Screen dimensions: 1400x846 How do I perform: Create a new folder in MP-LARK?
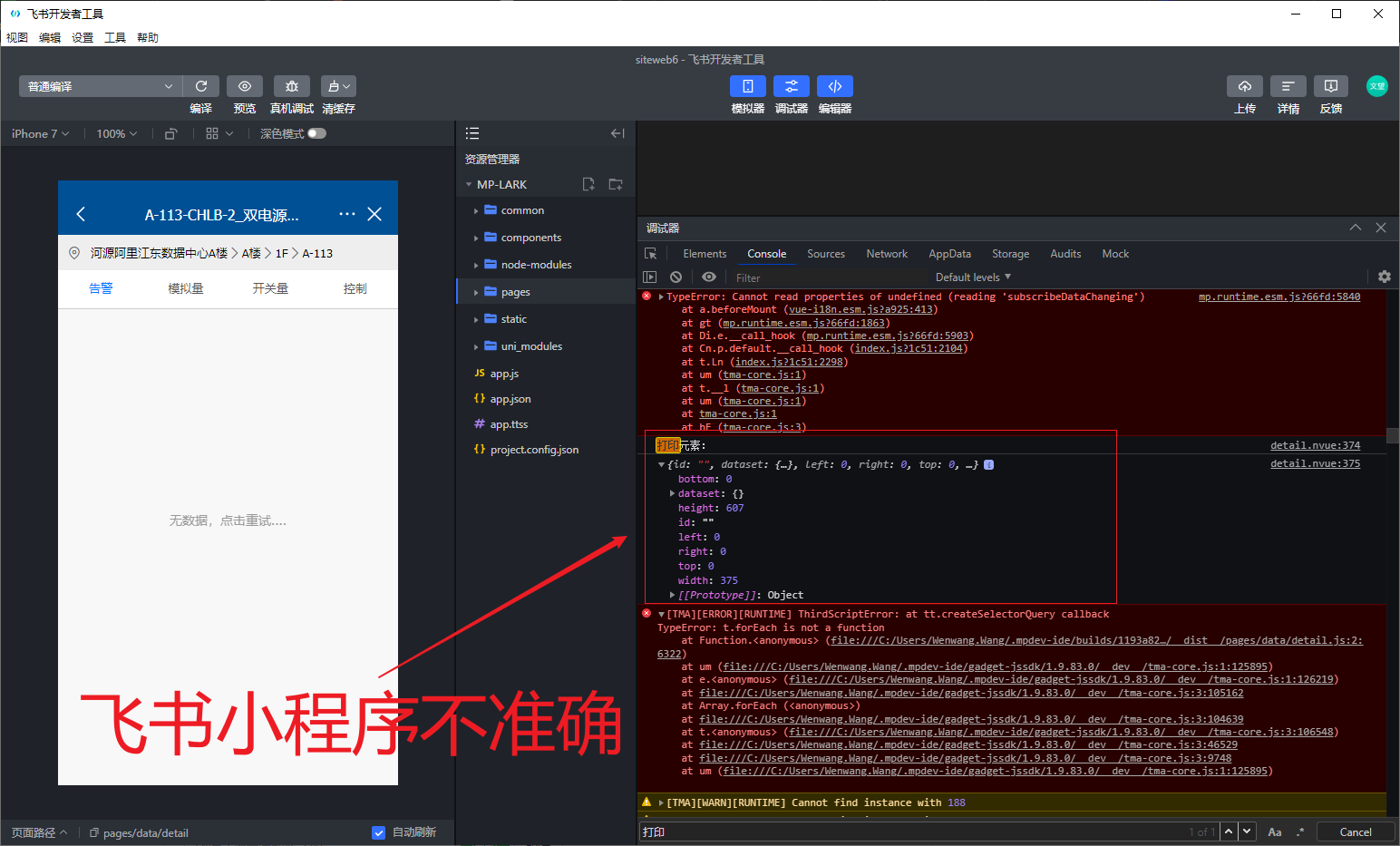click(616, 184)
